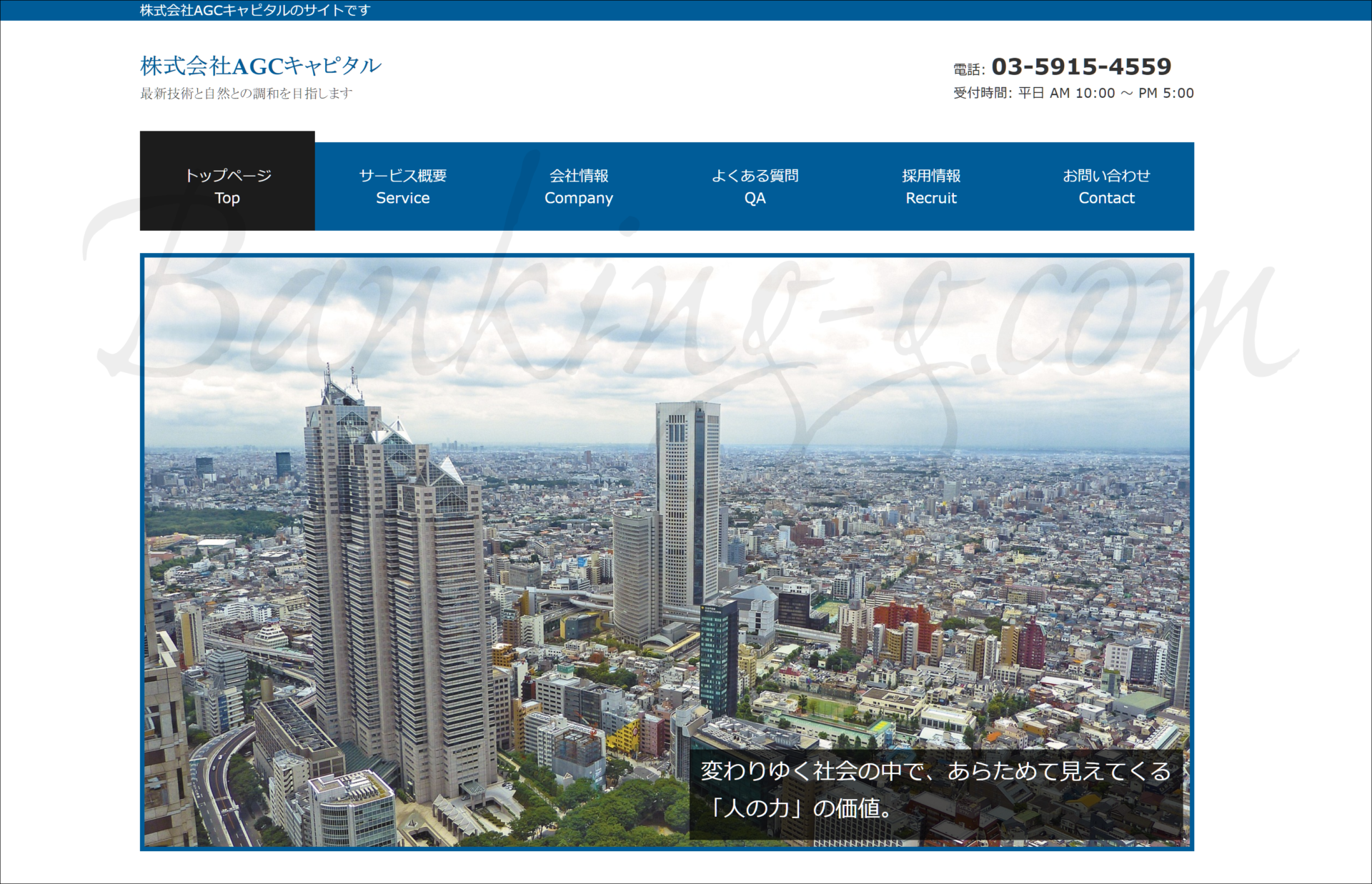
Task: Click the English word Contact in navigation
Action: pos(1106,198)
